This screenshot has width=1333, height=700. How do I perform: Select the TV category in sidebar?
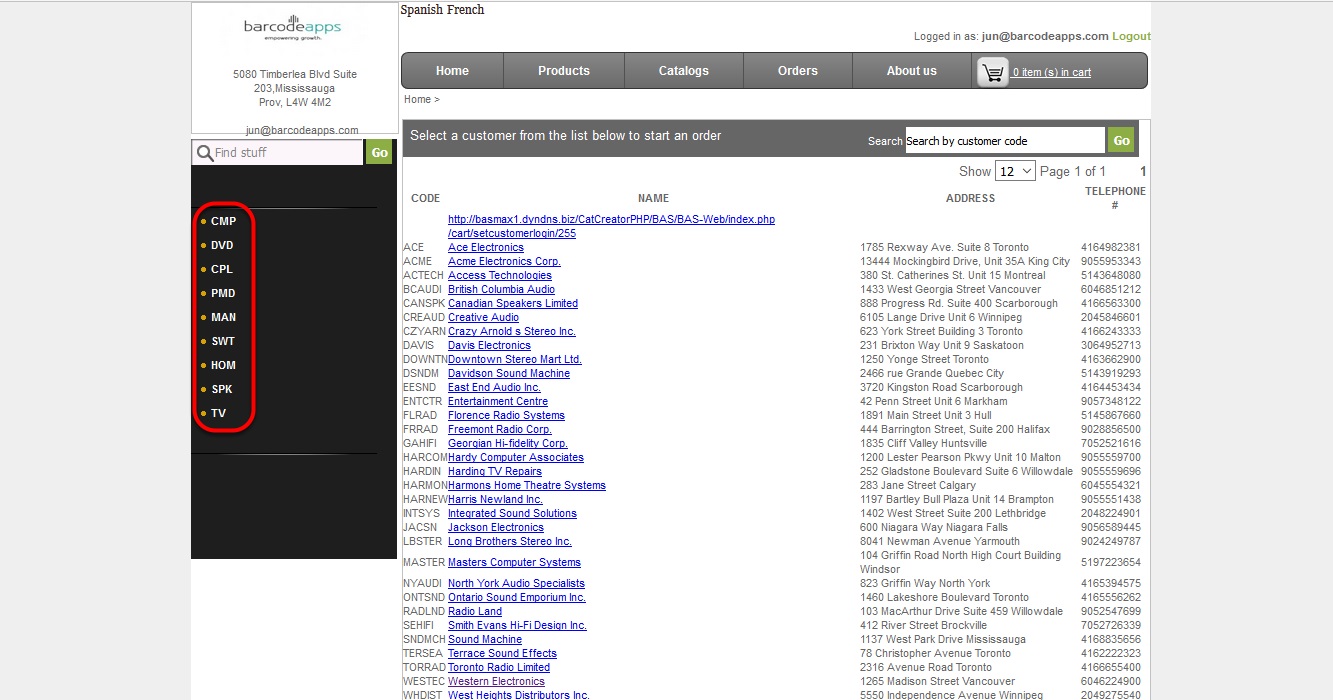tap(218, 413)
